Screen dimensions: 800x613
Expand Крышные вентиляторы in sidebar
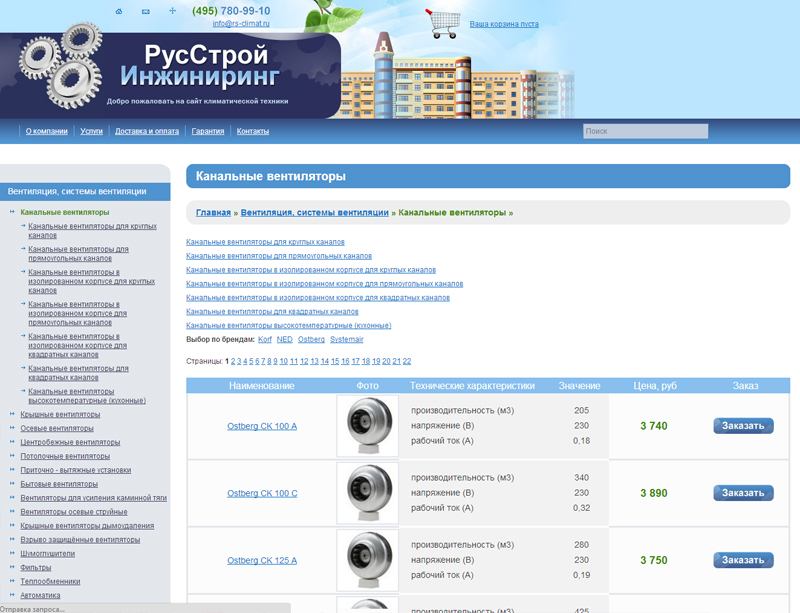(x=60, y=414)
